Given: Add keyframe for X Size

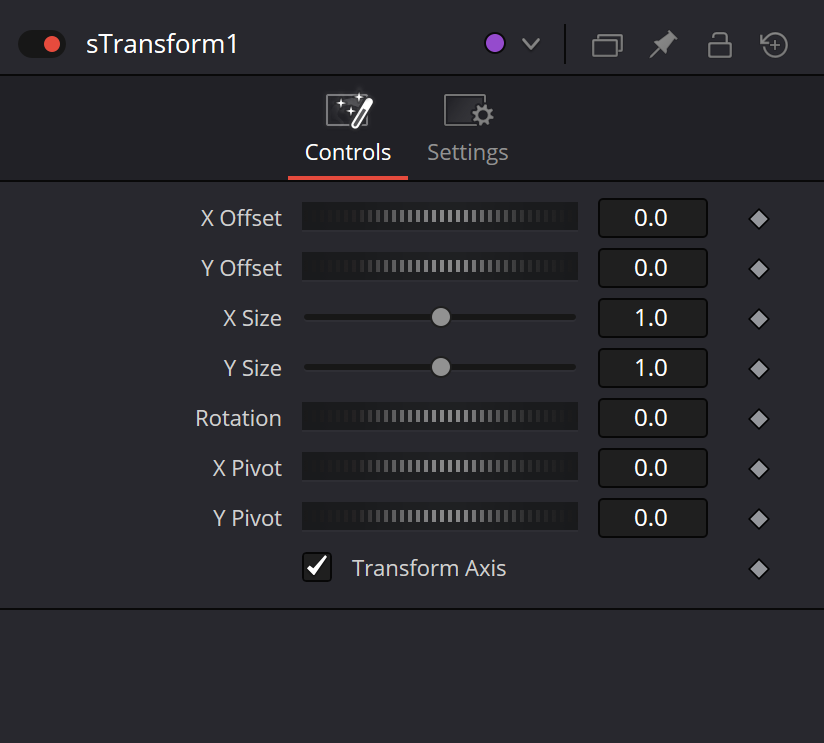Looking at the screenshot, I should point(758,318).
